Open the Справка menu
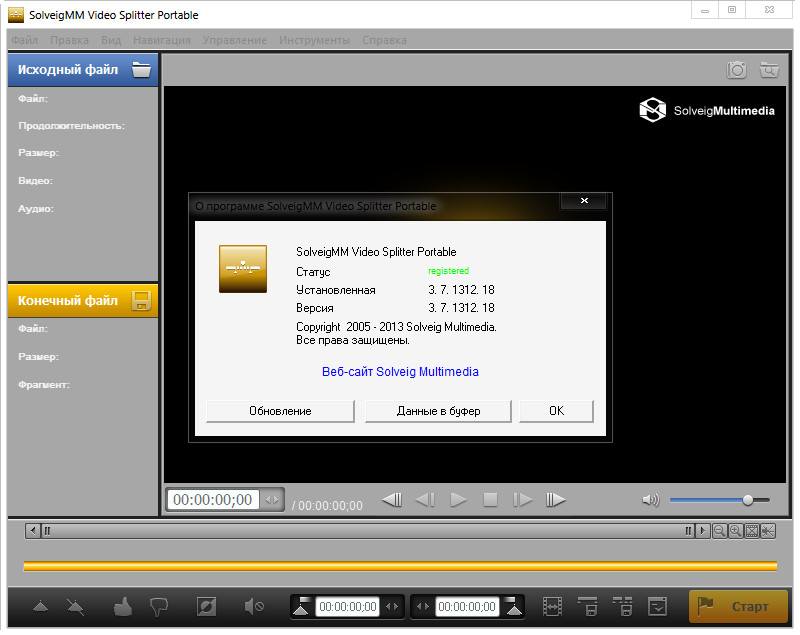 coord(384,40)
